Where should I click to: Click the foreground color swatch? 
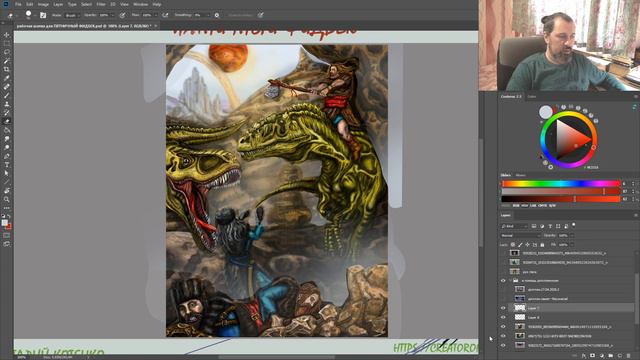(x=4, y=223)
